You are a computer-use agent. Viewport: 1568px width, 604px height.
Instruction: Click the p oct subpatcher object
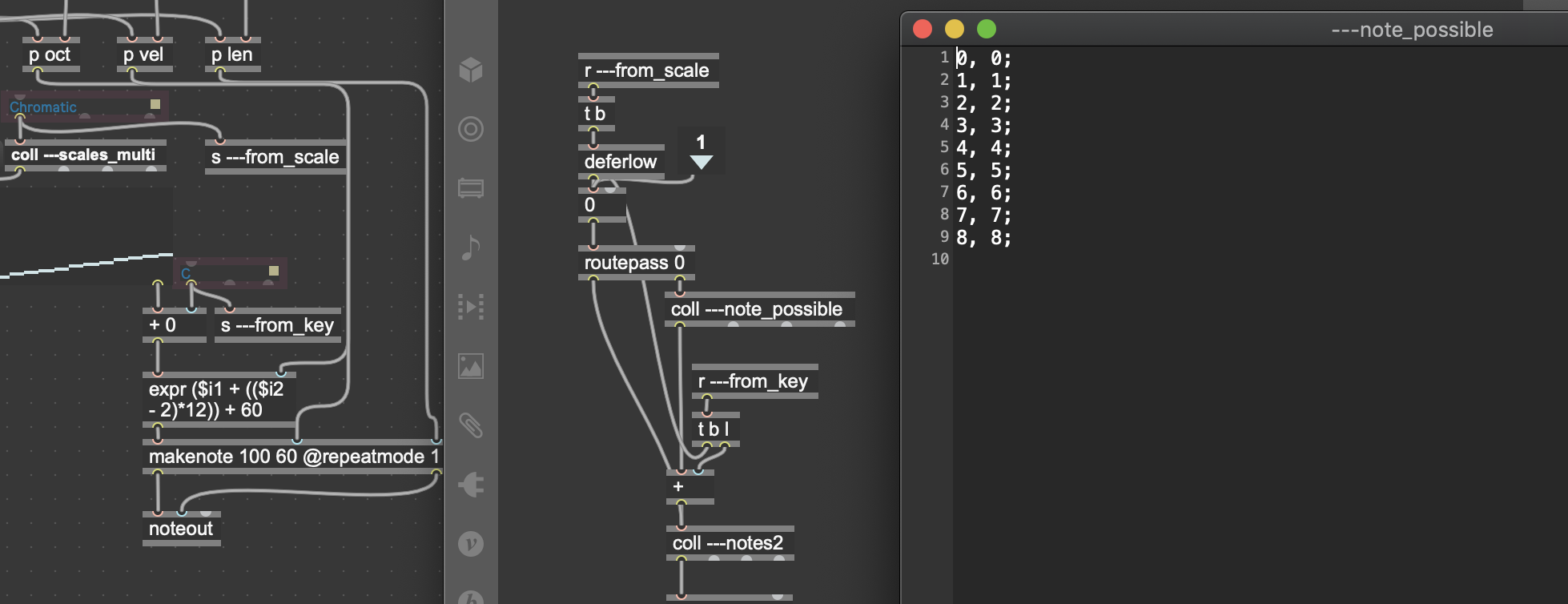50,54
